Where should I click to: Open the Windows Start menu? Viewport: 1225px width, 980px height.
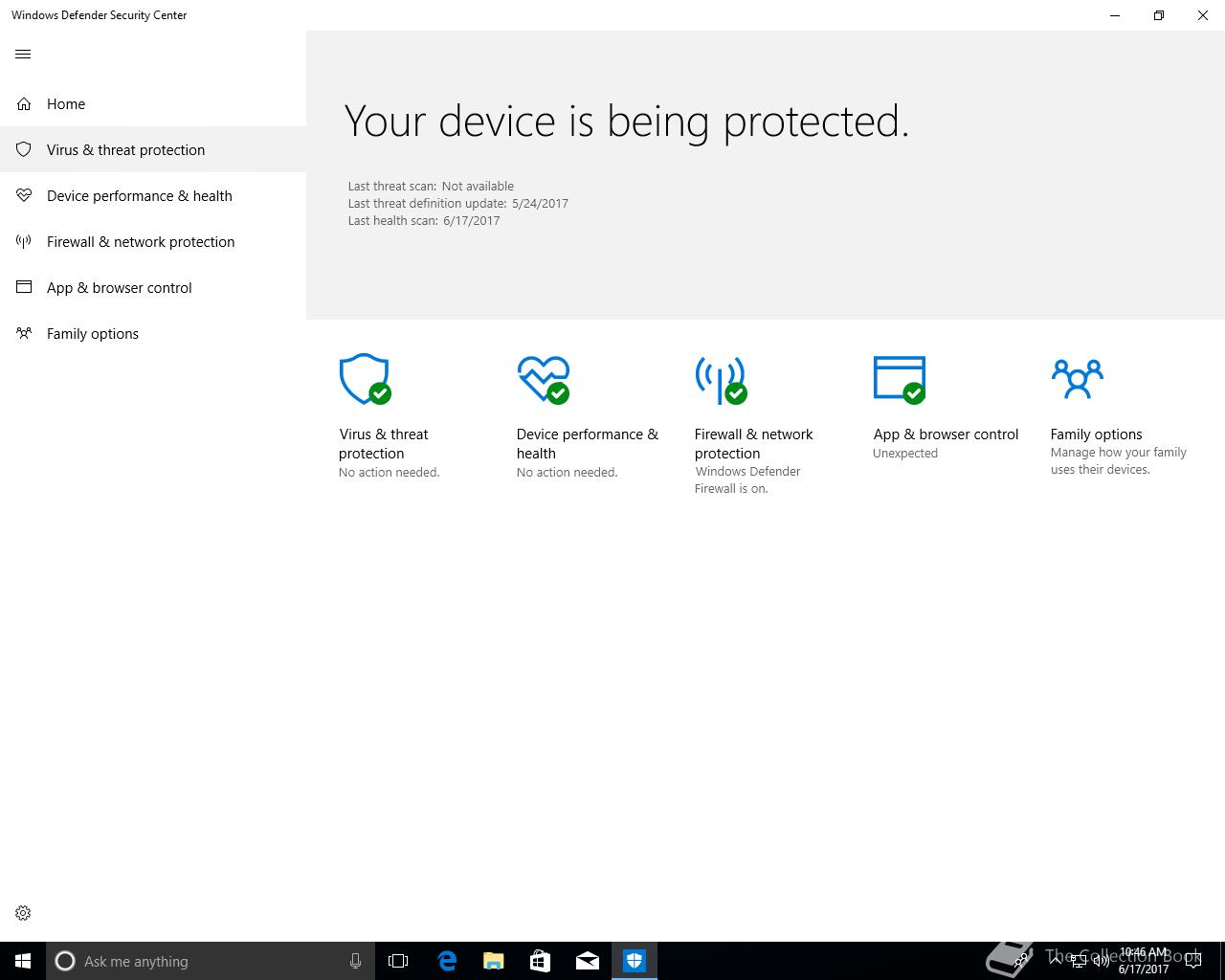[x=23, y=961]
